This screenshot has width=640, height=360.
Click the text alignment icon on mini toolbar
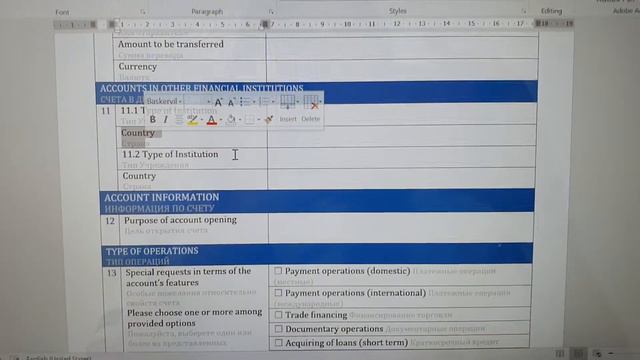click(179, 120)
